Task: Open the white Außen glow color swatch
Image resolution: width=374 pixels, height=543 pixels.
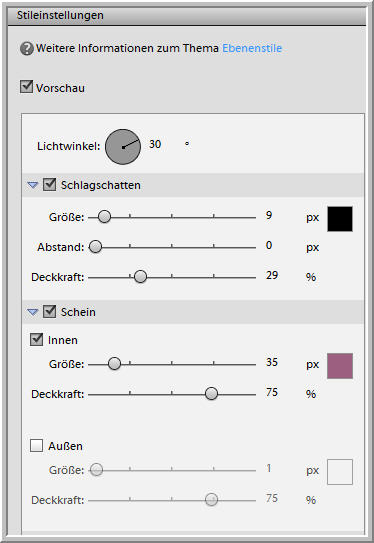Action: pyautogui.click(x=340, y=472)
